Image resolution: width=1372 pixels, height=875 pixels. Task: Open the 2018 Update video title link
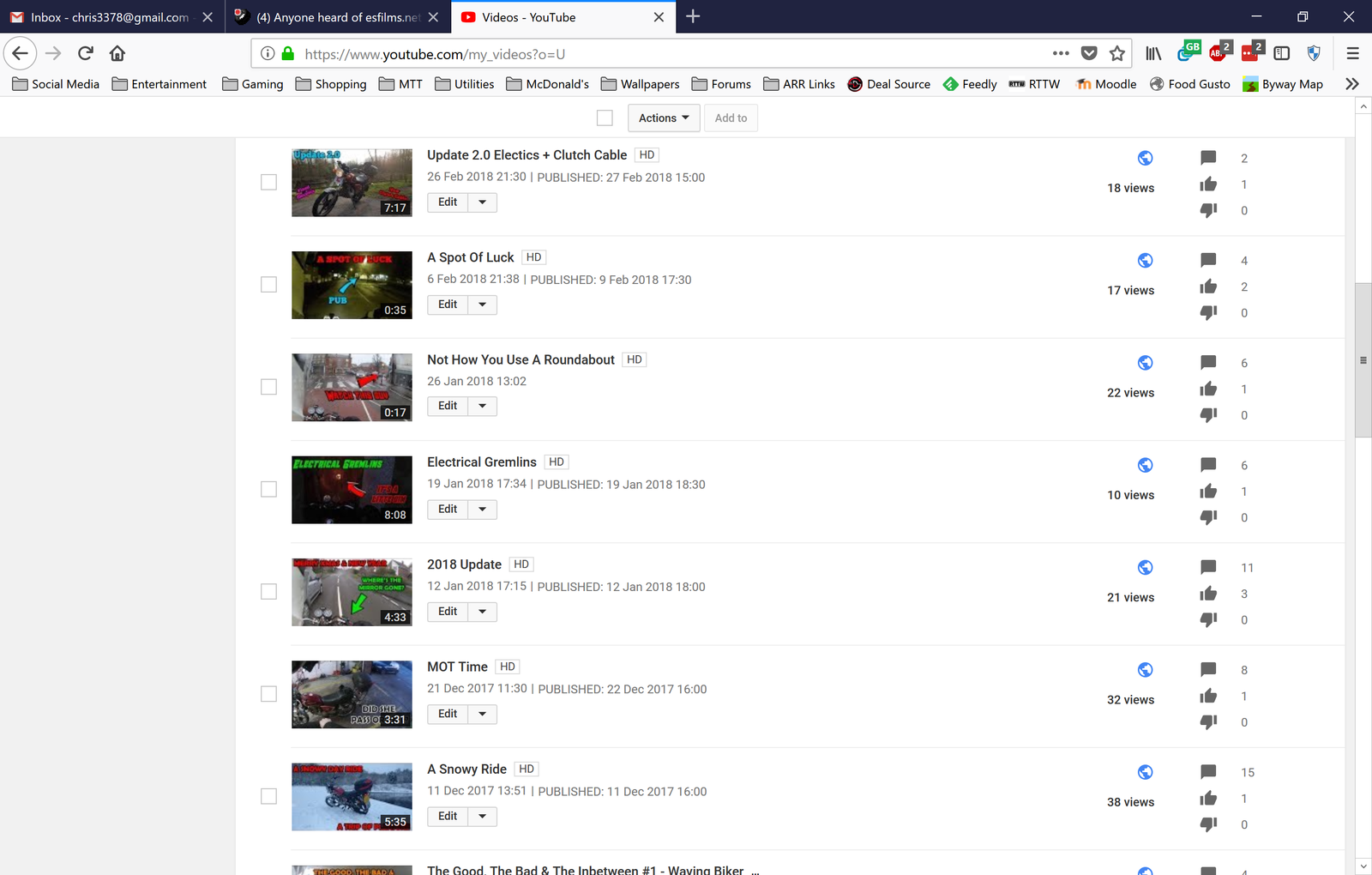[464, 564]
